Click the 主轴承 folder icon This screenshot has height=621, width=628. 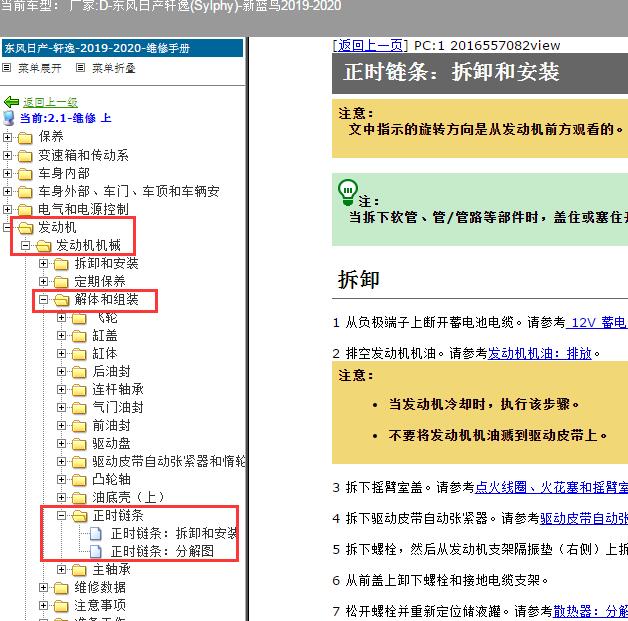pyautogui.click(x=79, y=570)
